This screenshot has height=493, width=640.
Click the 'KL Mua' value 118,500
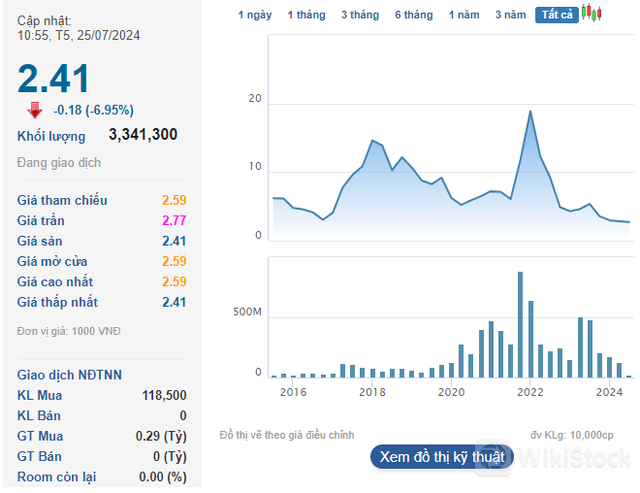[164, 395]
